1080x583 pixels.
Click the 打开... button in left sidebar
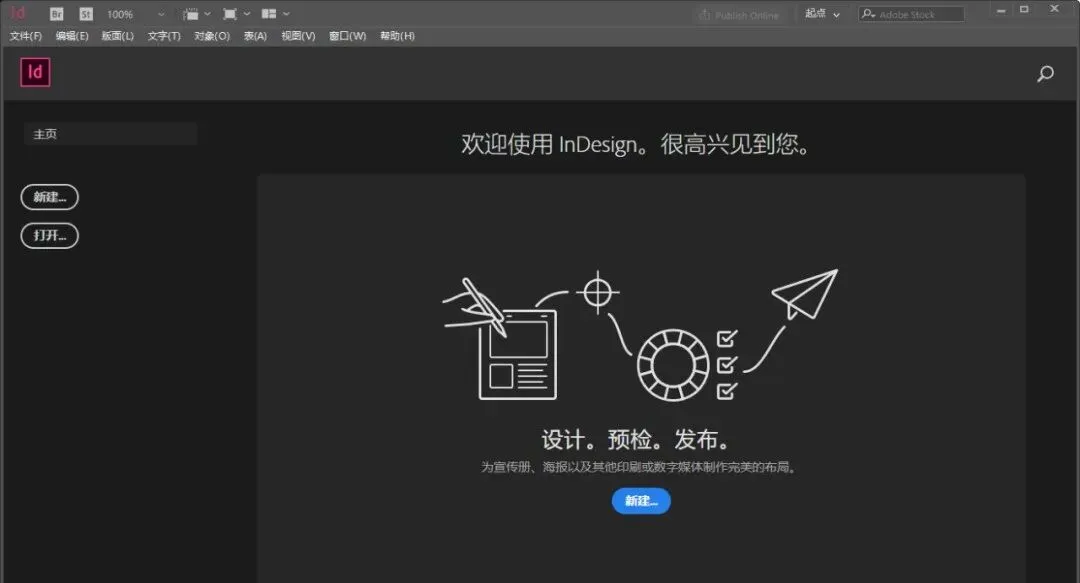point(50,236)
